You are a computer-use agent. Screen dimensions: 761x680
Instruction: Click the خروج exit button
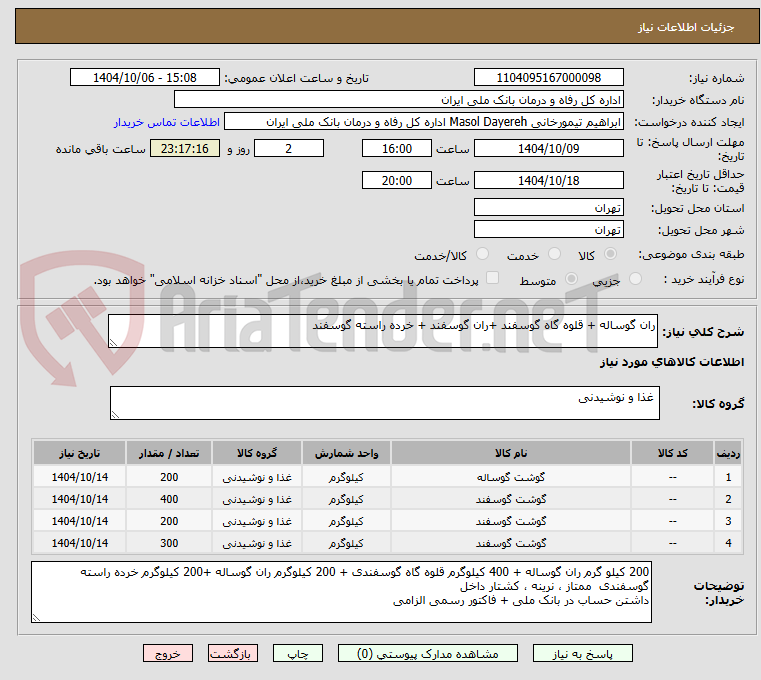(x=167, y=653)
